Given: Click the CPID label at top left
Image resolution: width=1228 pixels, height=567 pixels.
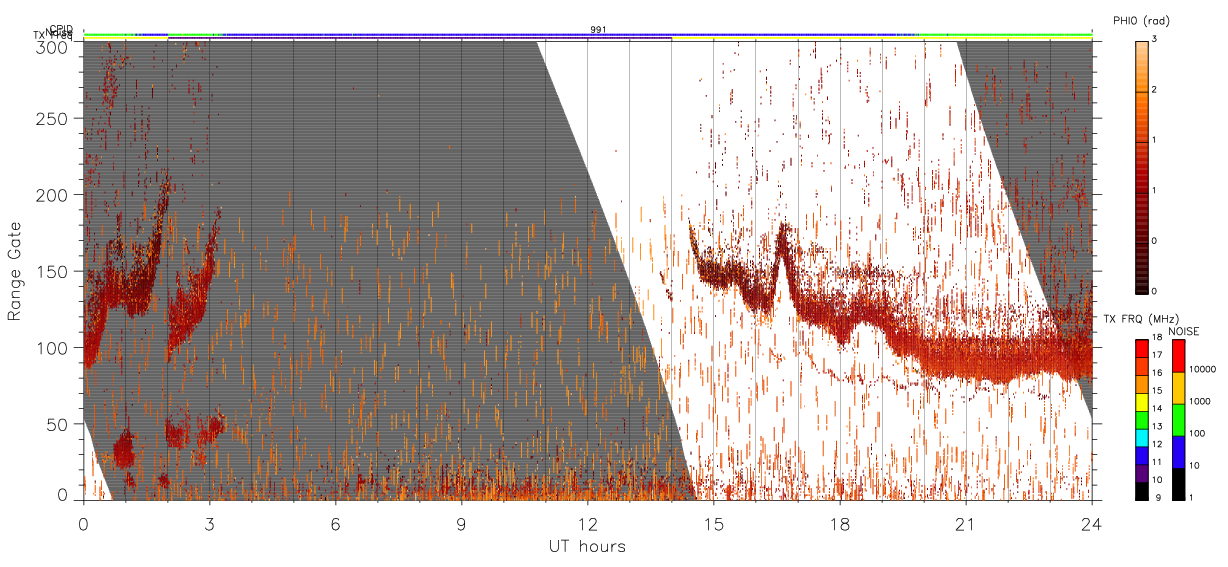Looking at the screenshot, I should pyautogui.click(x=62, y=29).
